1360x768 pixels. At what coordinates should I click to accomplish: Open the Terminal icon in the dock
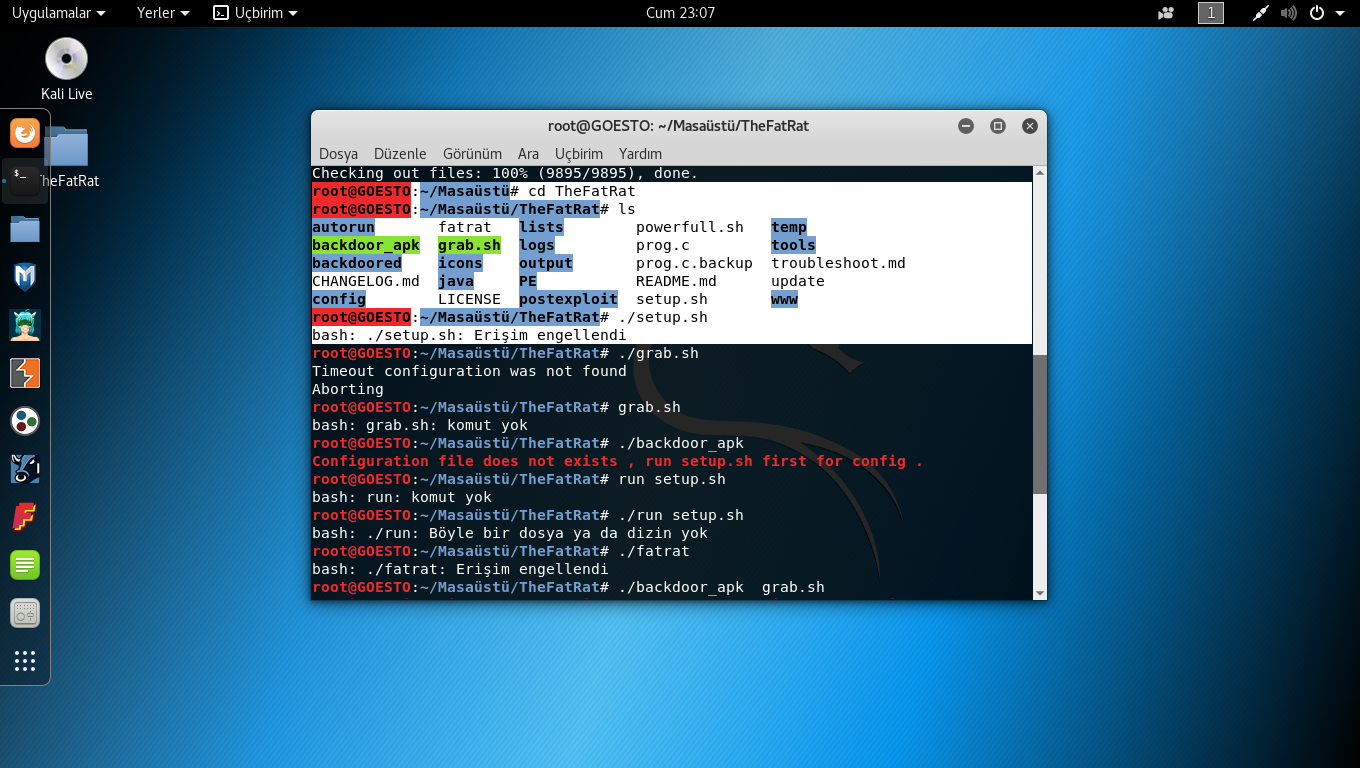[25, 180]
